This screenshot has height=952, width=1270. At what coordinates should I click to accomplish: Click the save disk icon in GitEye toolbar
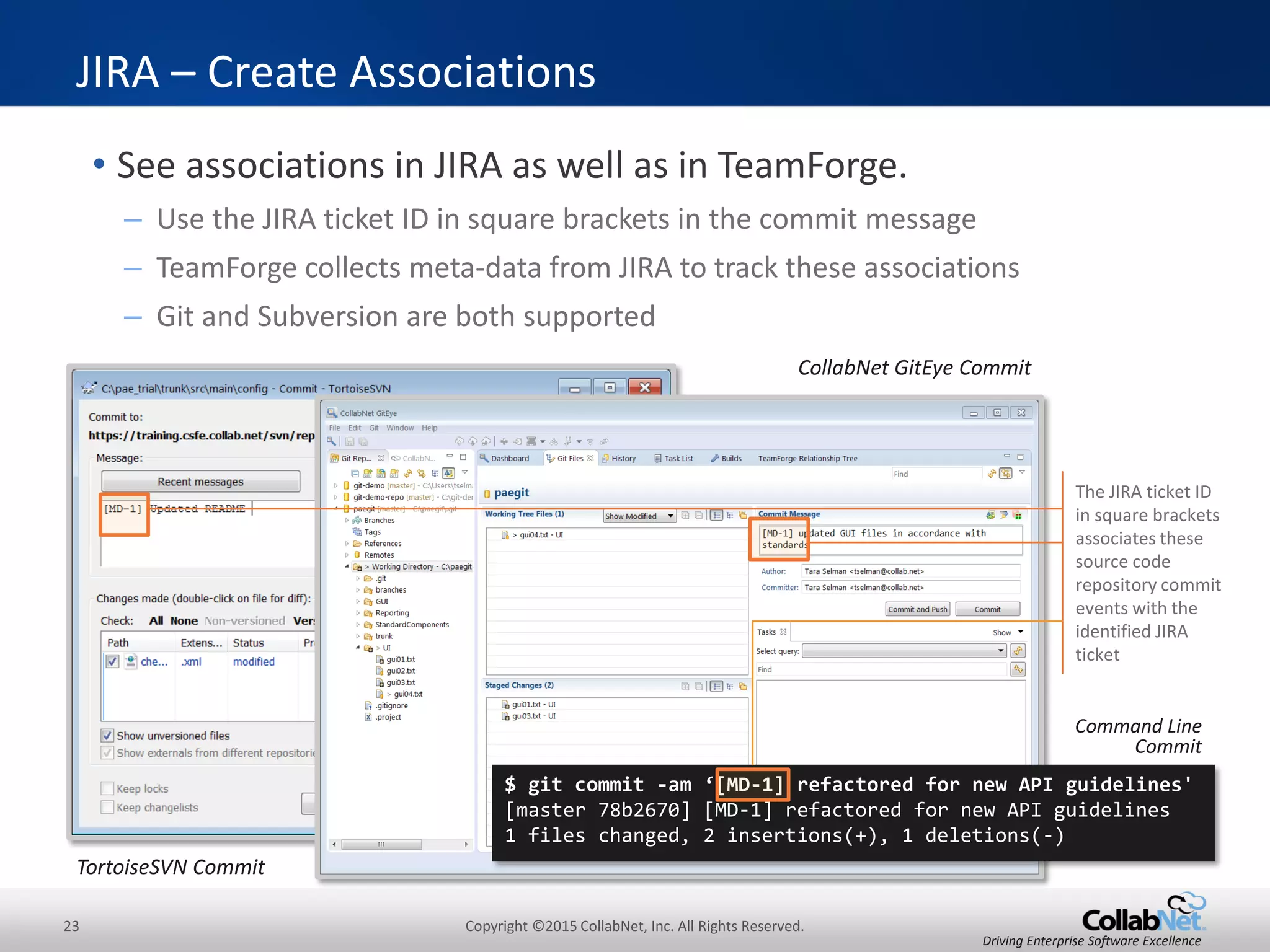point(350,442)
